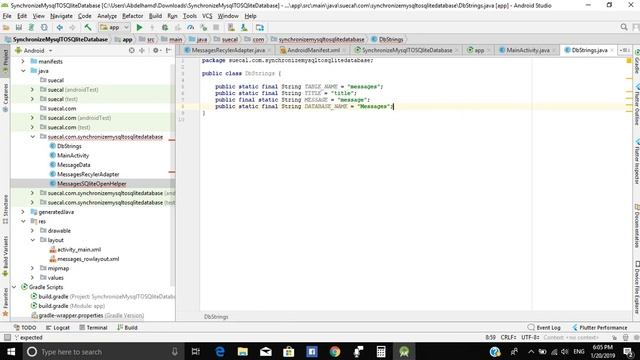Viewport: 640px width, 360px height.
Task: Open the Event Log
Action: (x=544, y=328)
